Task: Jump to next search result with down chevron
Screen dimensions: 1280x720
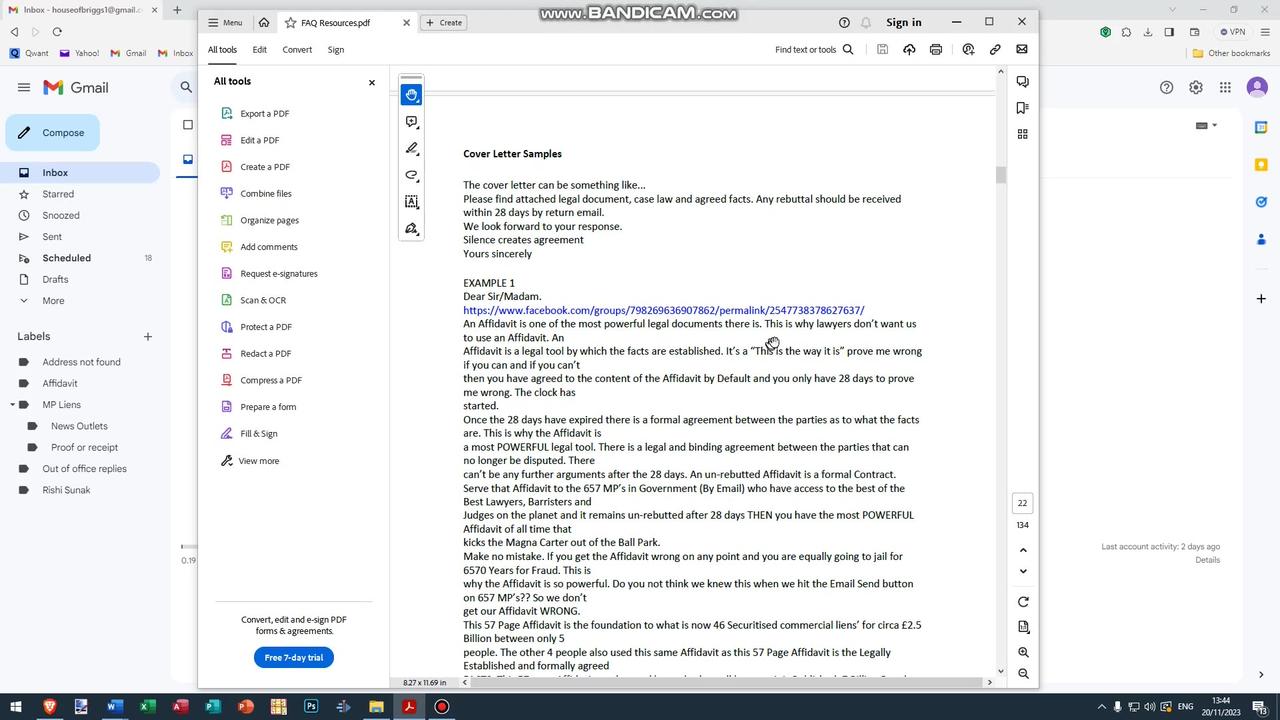Action: [1022, 570]
